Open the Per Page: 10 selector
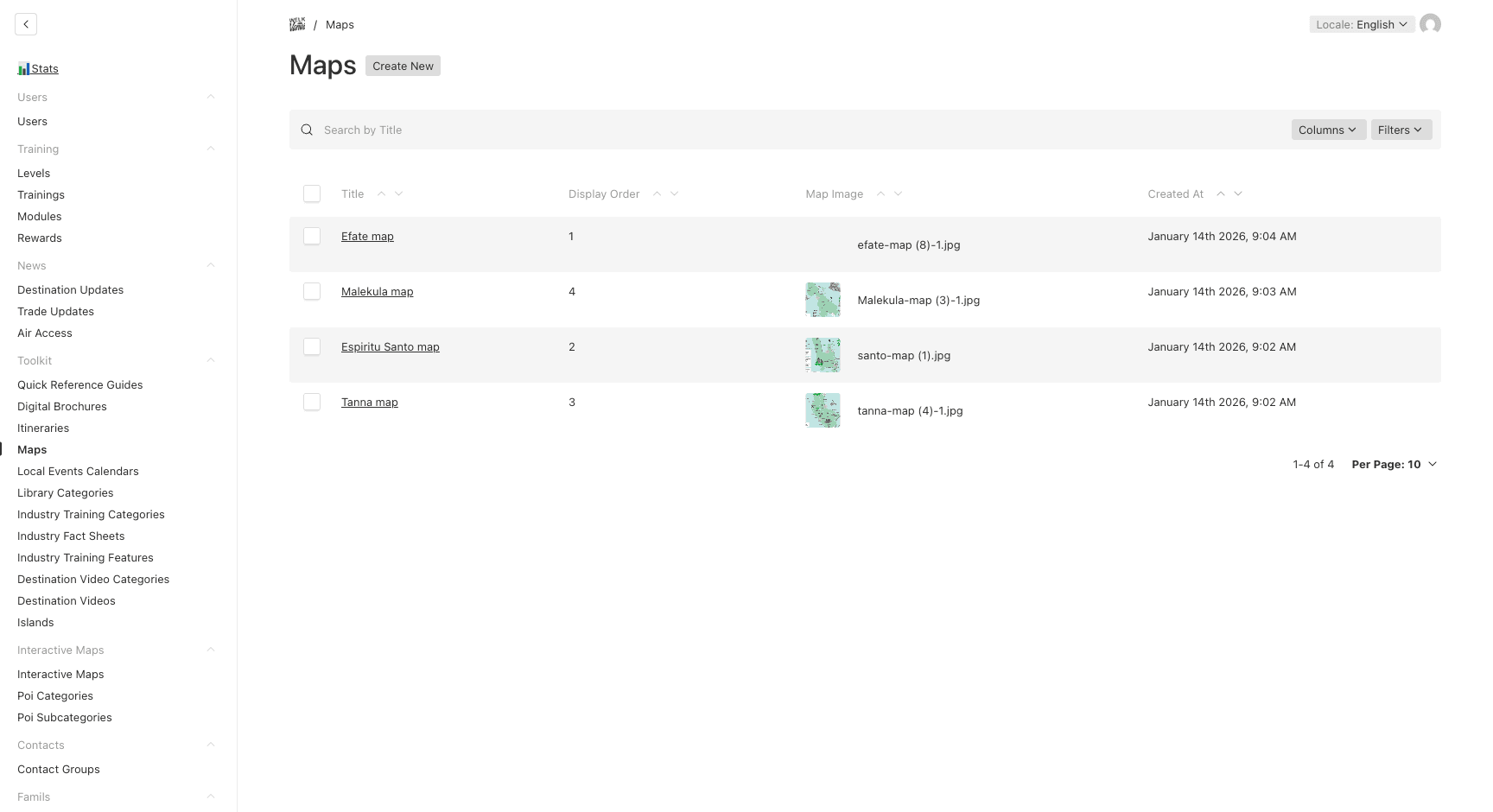The height and width of the screenshot is (812, 1493). 1394,464
